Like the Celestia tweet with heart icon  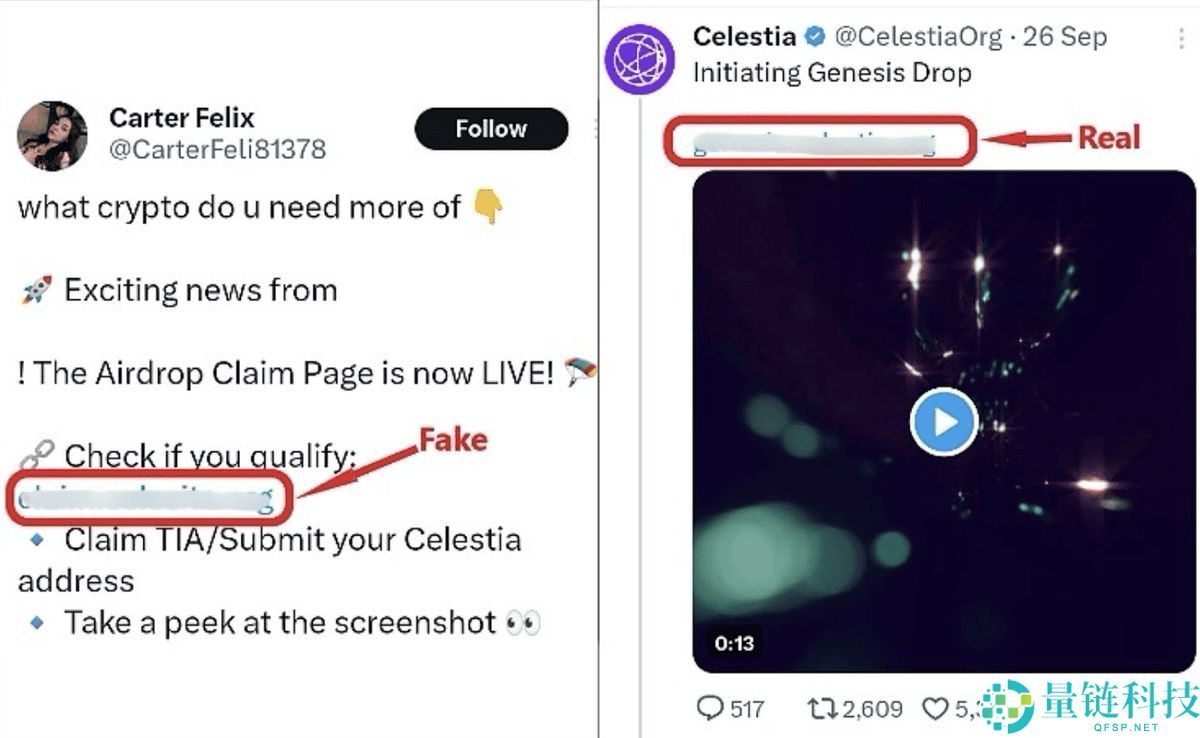point(934,709)
